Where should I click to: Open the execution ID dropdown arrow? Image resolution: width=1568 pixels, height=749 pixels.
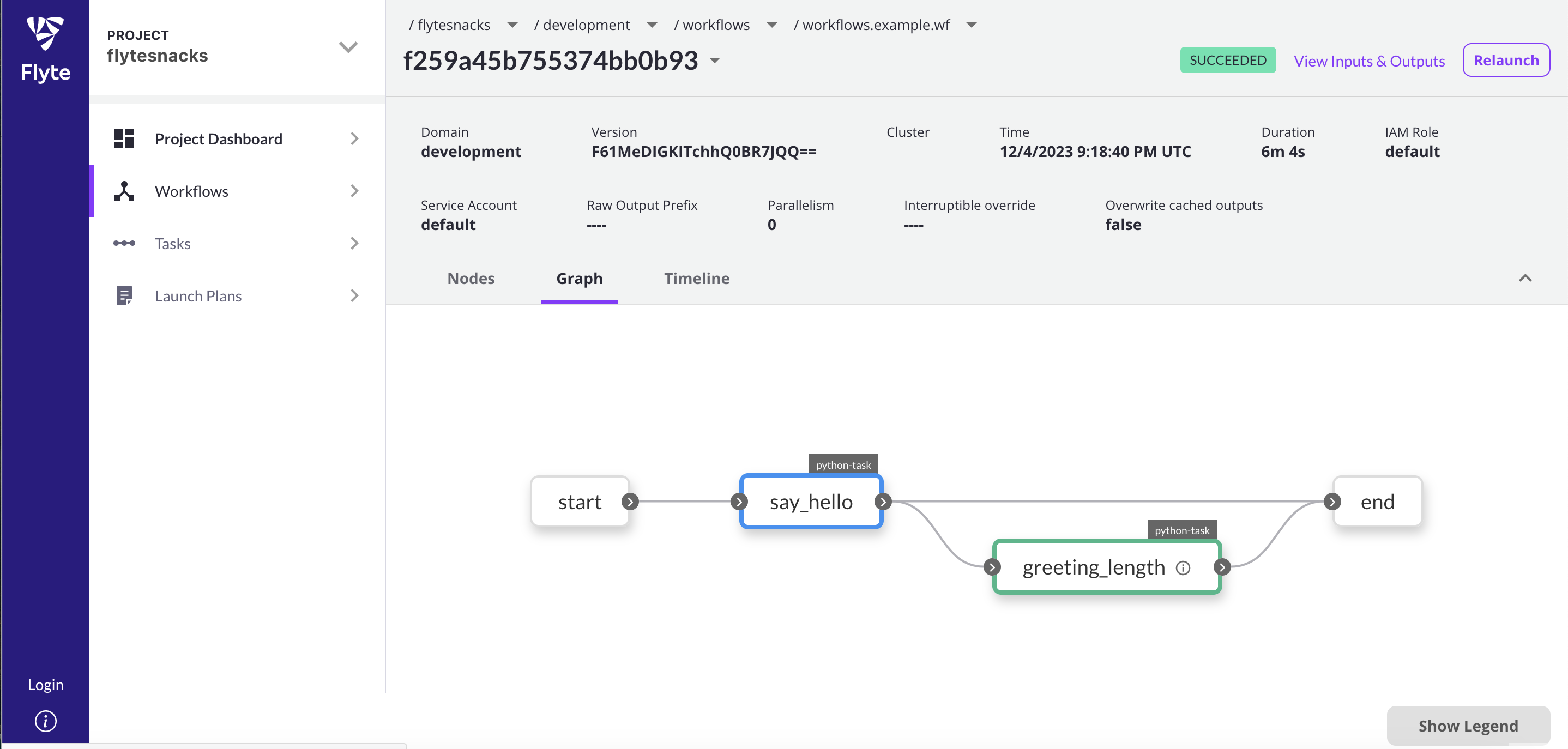click(x=715, y=61)
